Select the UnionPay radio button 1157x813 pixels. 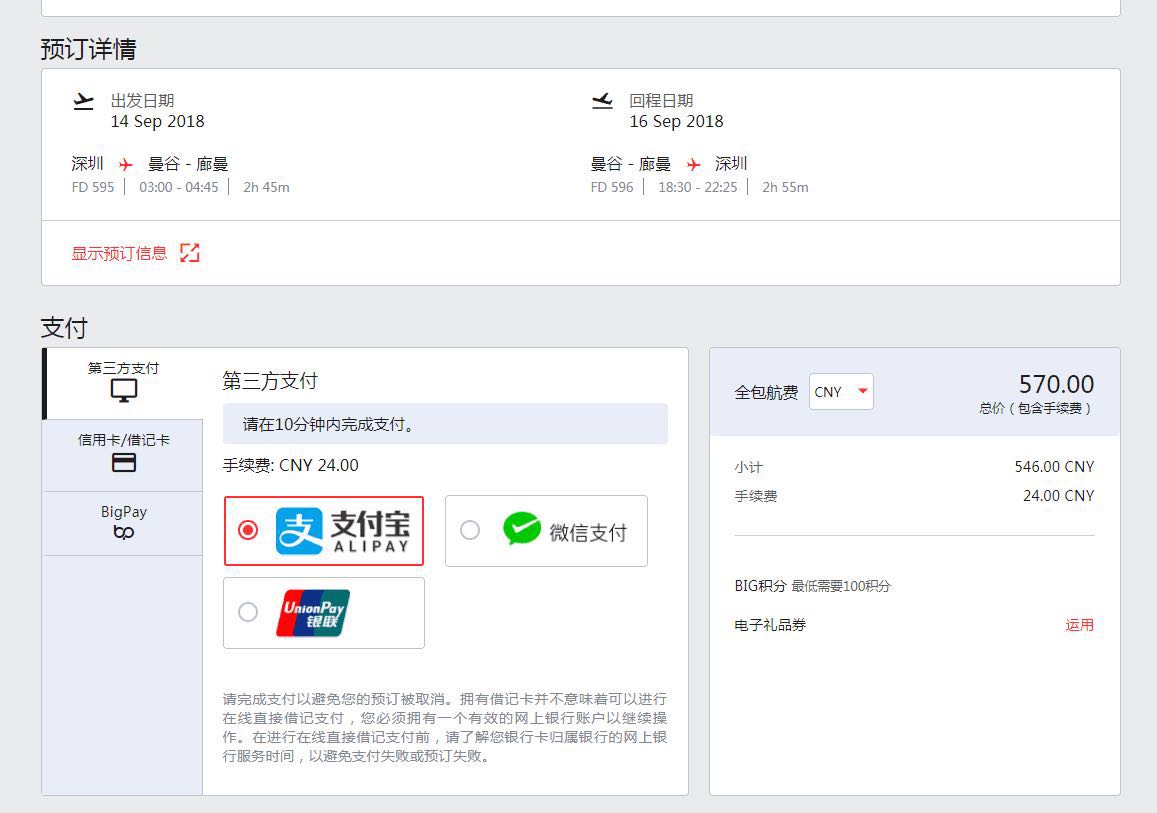(248, 612)
